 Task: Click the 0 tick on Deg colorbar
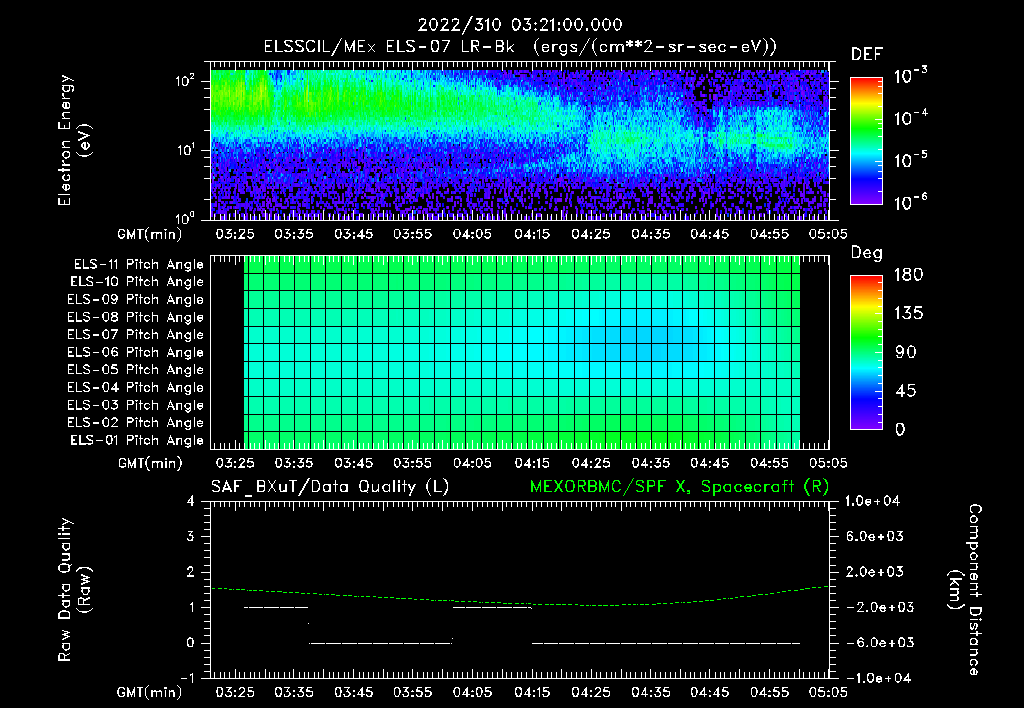click(900, 430)
